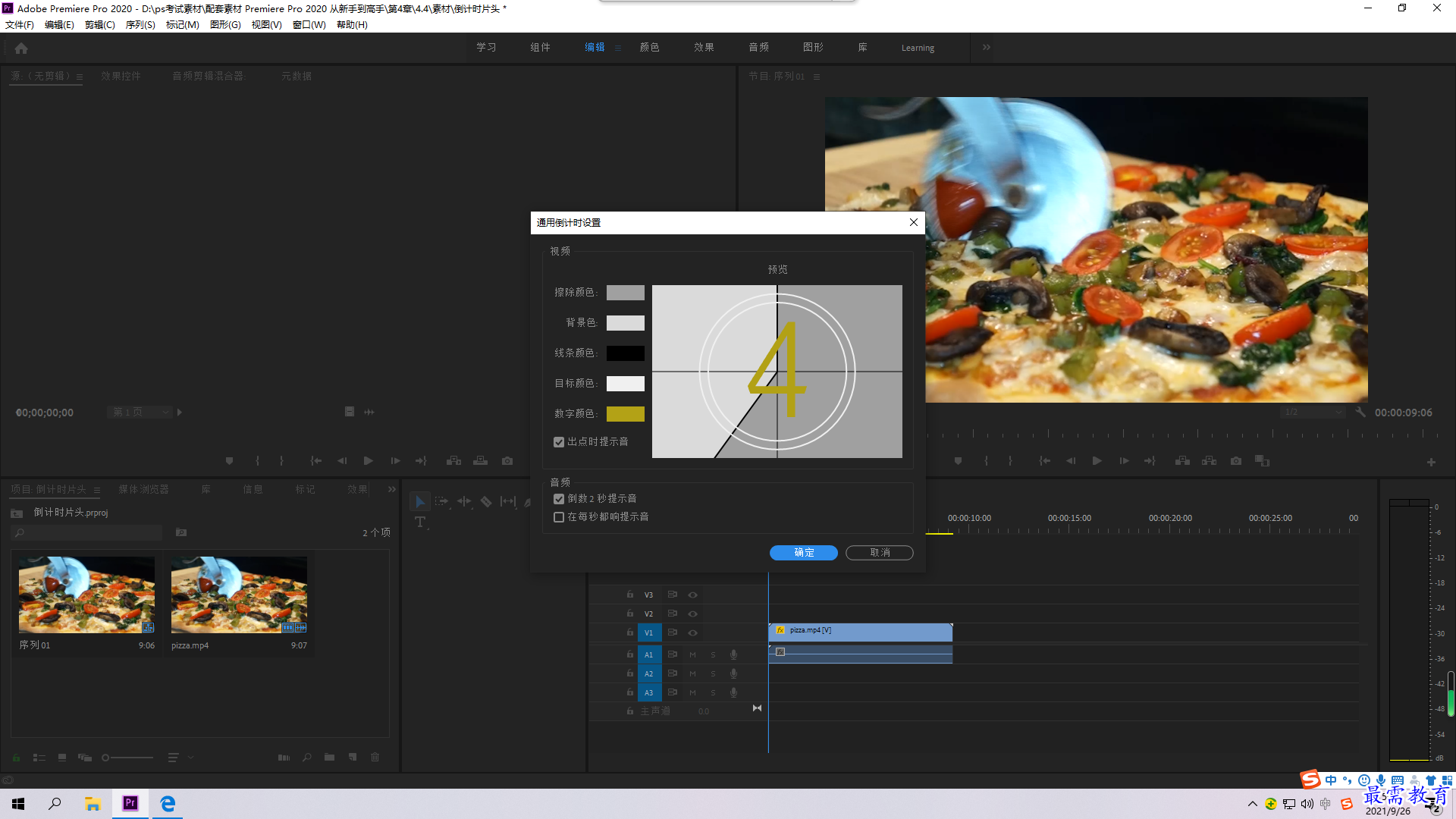1456x819 pixels.
Task: Expand the workspace overflow chevrons
Action: click(x=987, y=47)
